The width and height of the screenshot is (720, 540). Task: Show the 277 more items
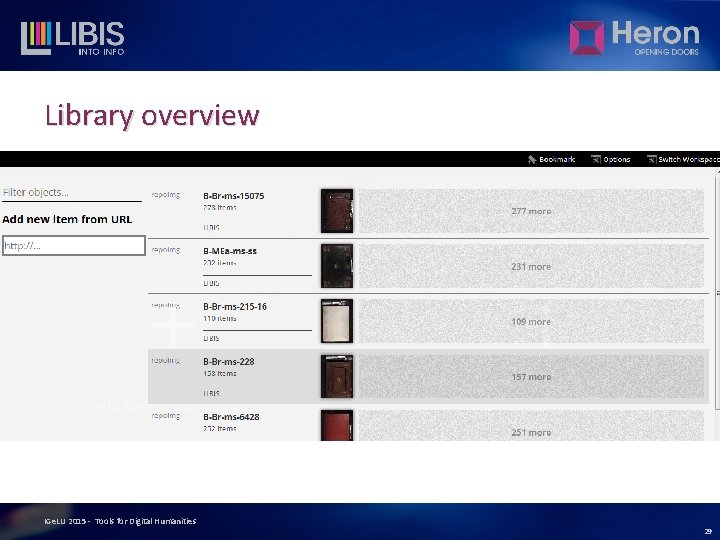click(x=531, y=211)
